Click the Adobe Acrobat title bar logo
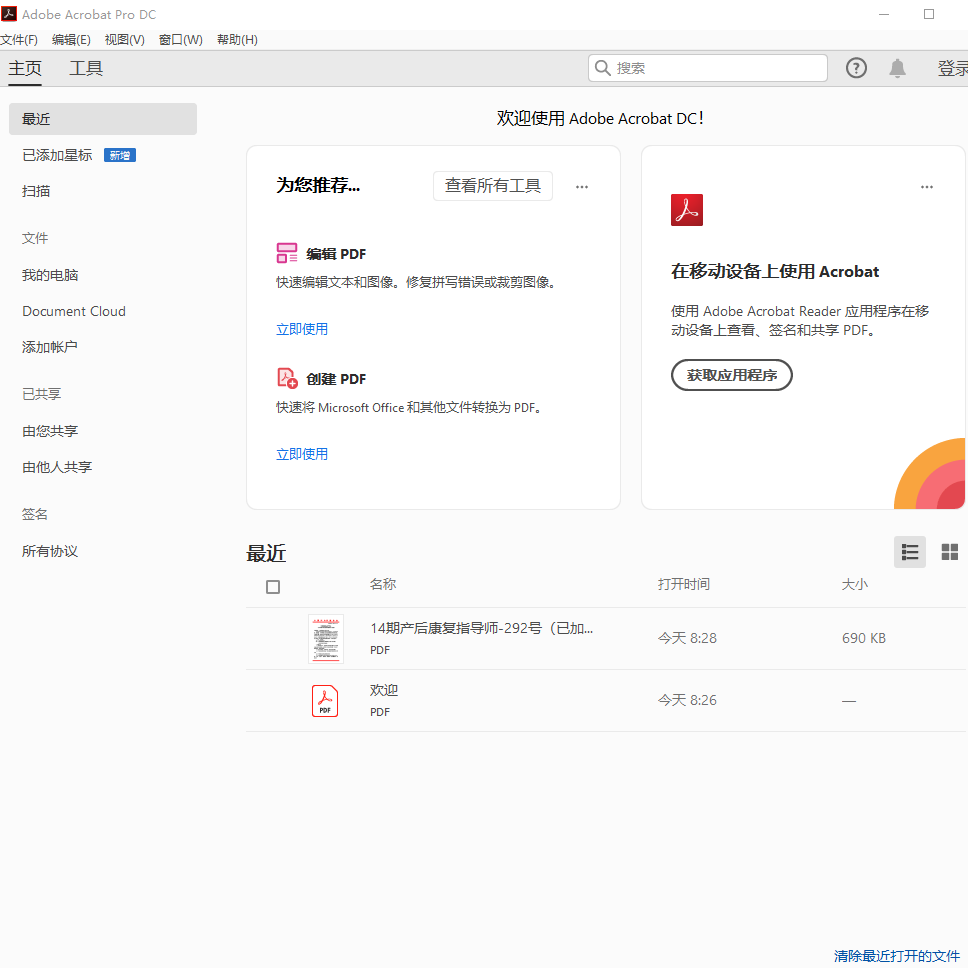This screenshot has width=968, height=968. tap(9, 14)
